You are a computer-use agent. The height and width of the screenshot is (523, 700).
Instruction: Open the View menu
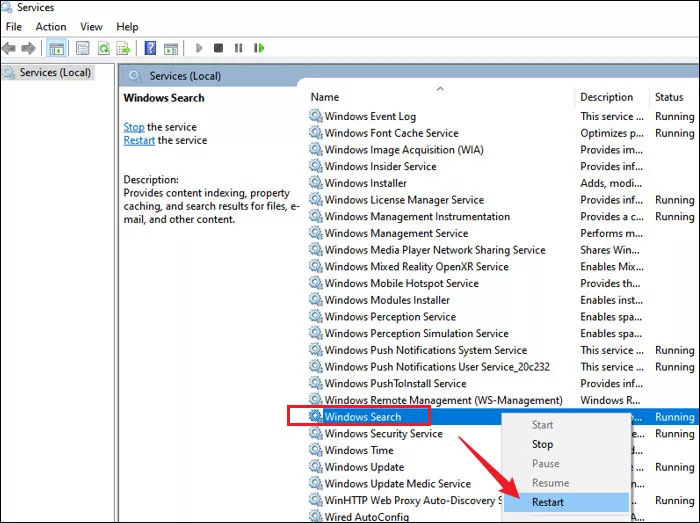[x=91, y=27]
